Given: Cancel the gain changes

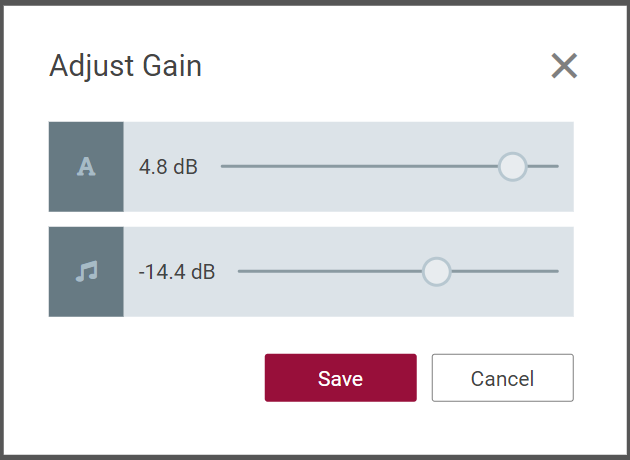Looking at the screenshot, I should (x=502, y=378).
